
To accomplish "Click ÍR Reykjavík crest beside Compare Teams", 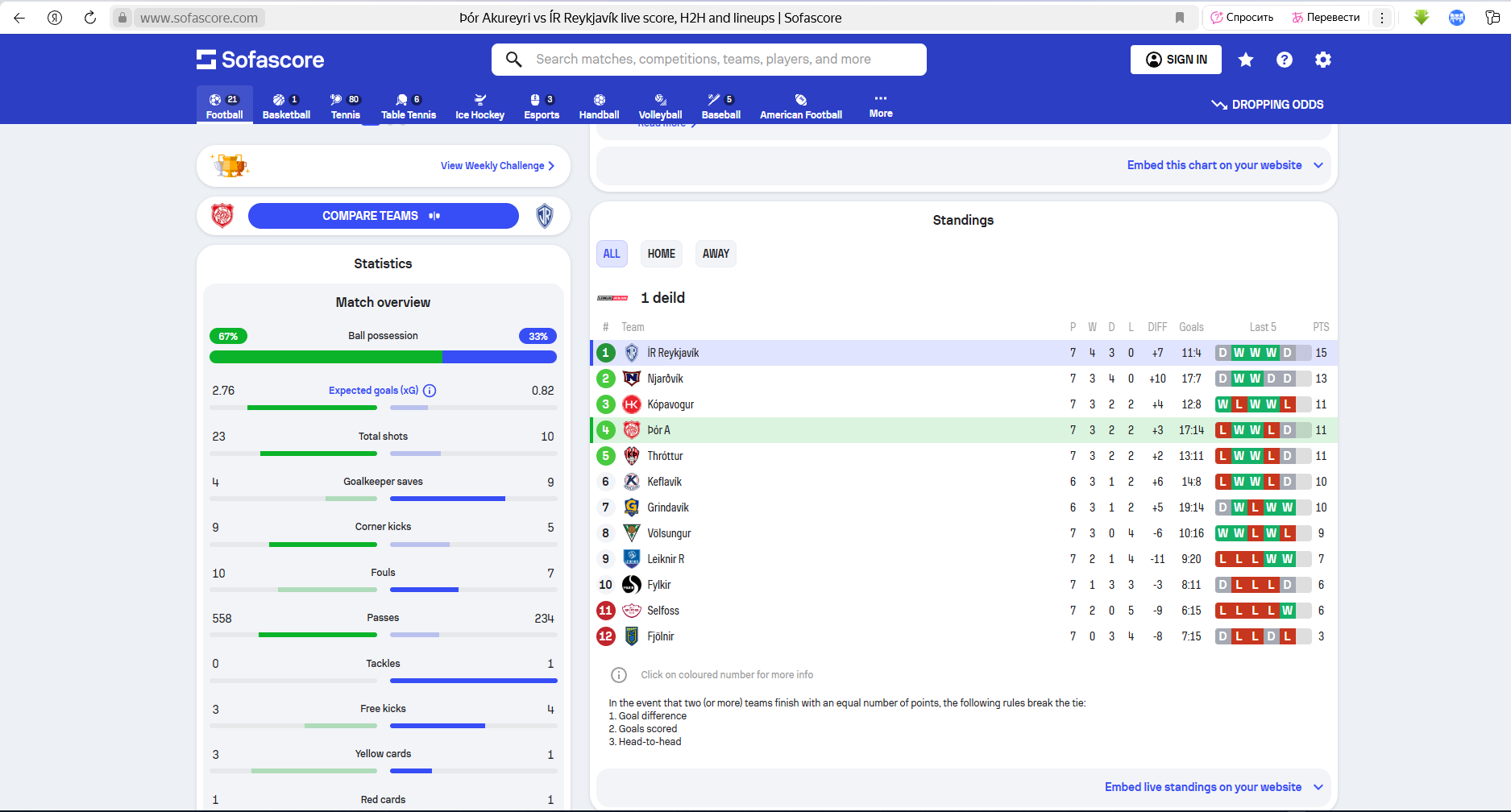I will click(545, 216).
